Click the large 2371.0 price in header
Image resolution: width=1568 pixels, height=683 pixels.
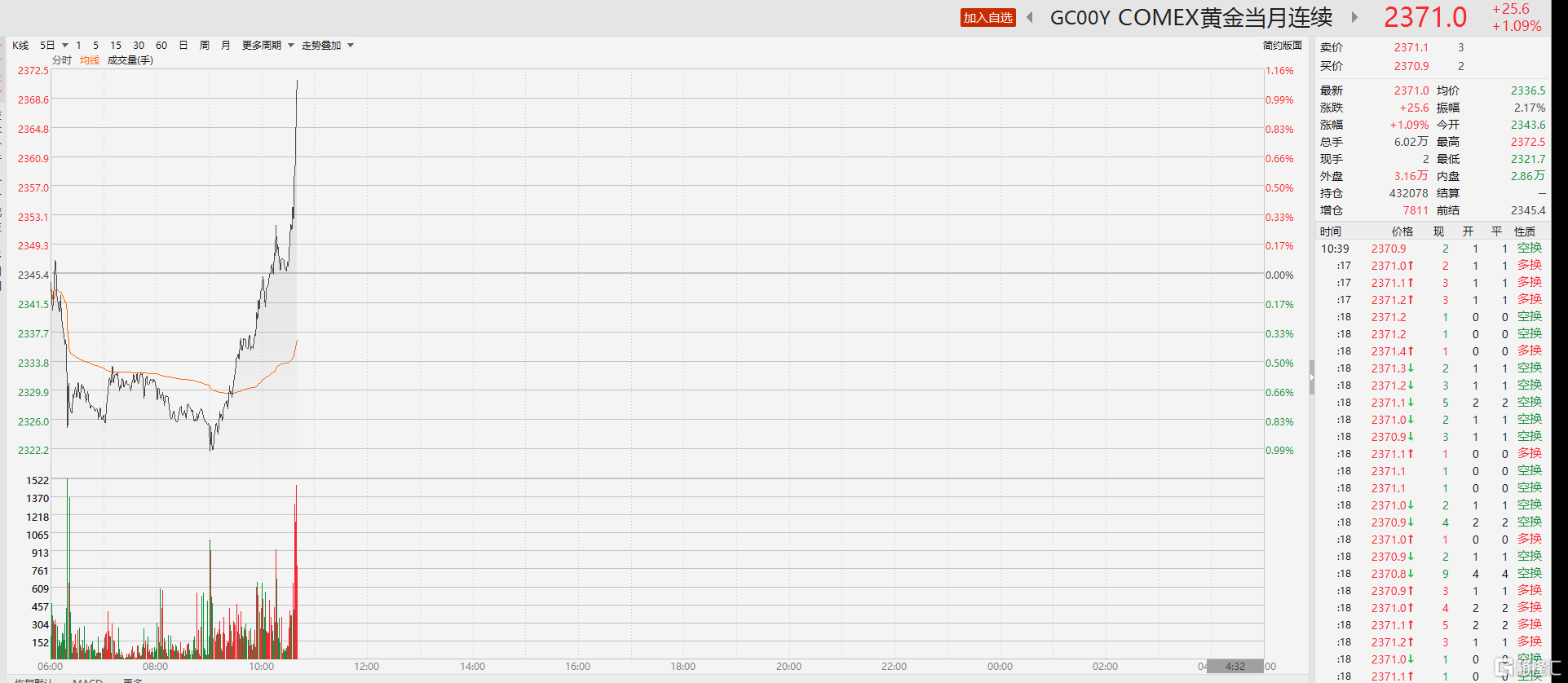1425,17
